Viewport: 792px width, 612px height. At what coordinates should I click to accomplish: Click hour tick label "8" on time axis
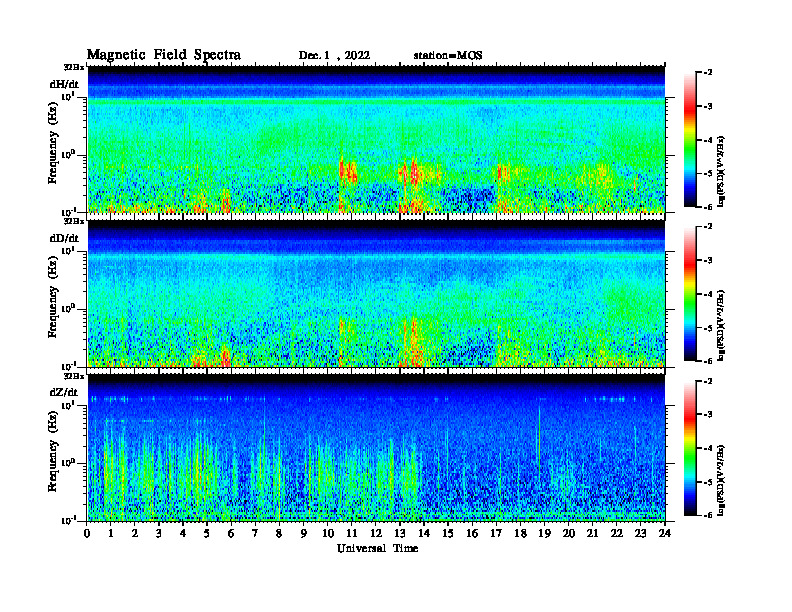point(279,534)
